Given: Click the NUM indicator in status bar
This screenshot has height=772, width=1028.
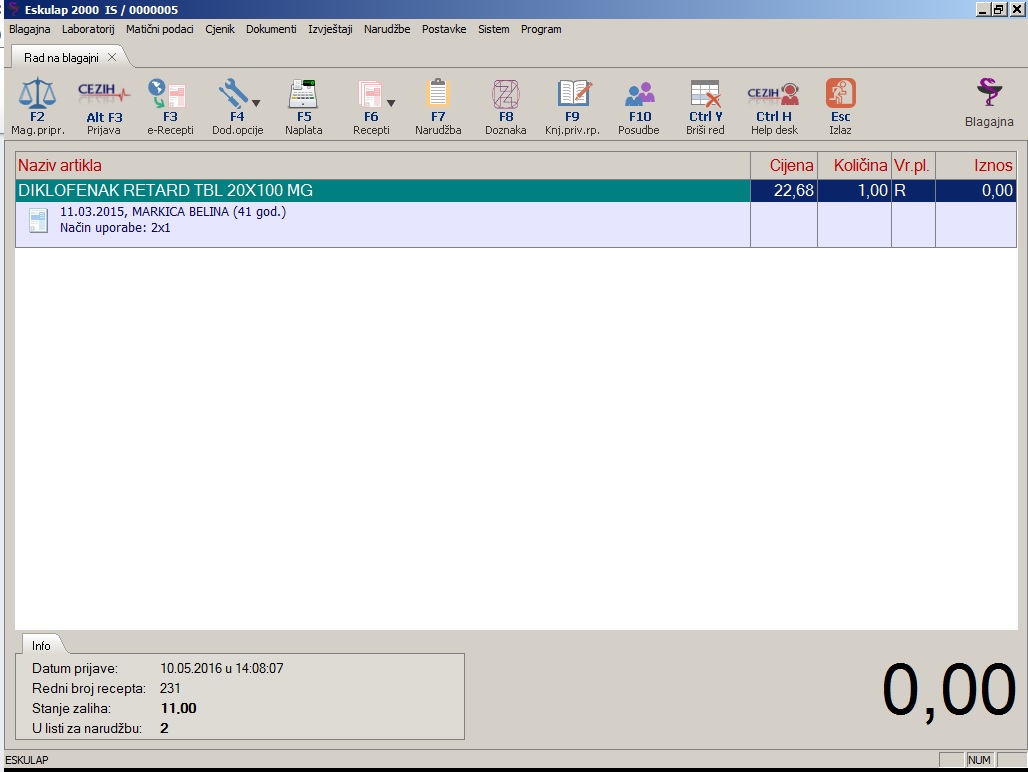Looking at the screenshot, I should (x=979, y=760).
